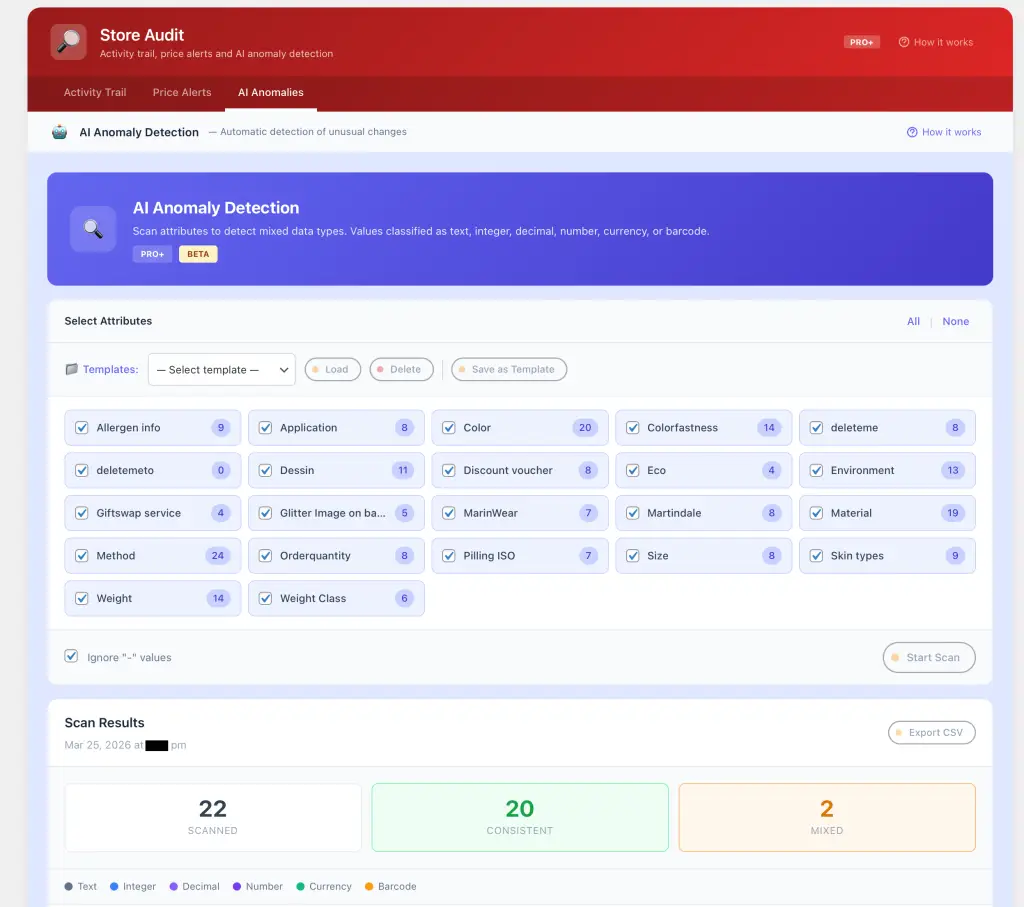Uncheck the Allergen info attribute

click(x=82, y=428)
